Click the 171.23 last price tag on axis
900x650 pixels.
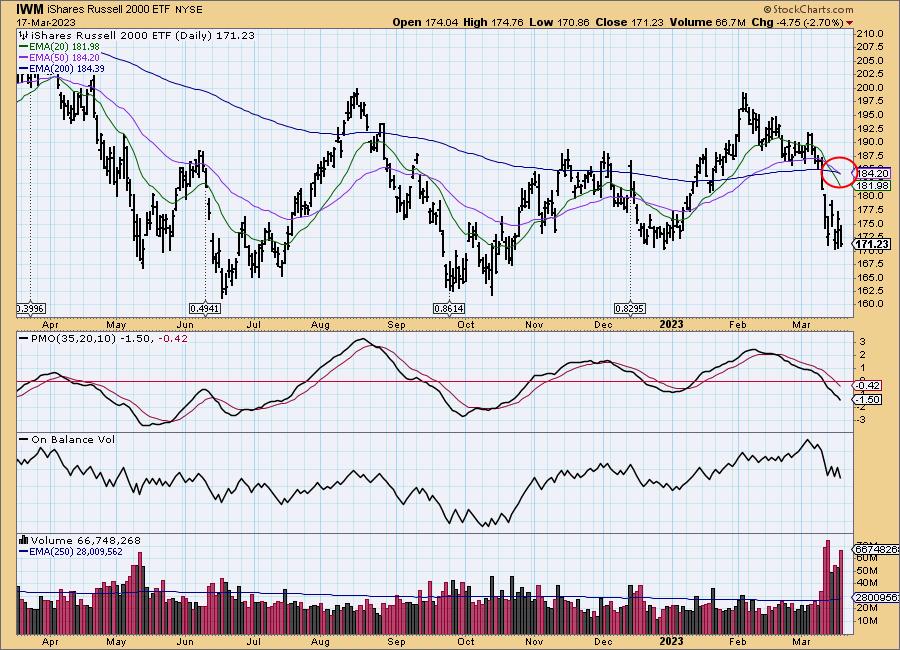(872, 245)
